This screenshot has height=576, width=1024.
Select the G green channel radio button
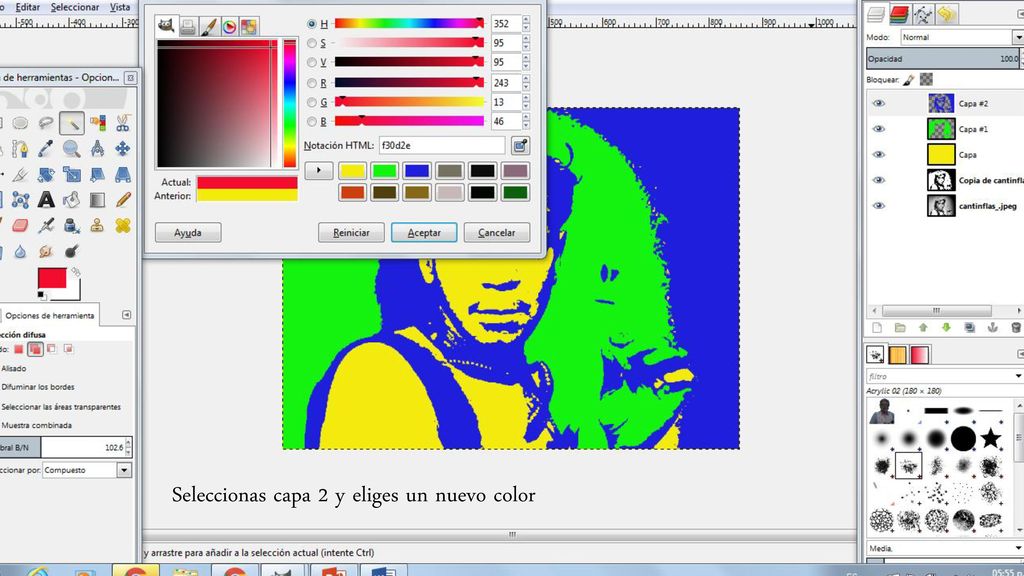pos(312,103)
